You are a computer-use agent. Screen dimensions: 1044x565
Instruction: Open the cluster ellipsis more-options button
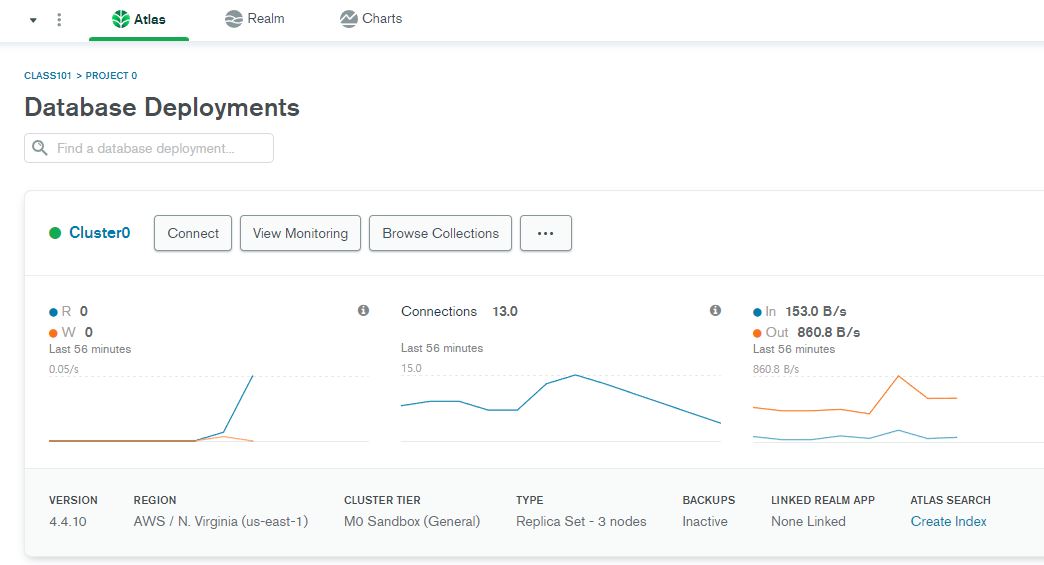(545, 233)
